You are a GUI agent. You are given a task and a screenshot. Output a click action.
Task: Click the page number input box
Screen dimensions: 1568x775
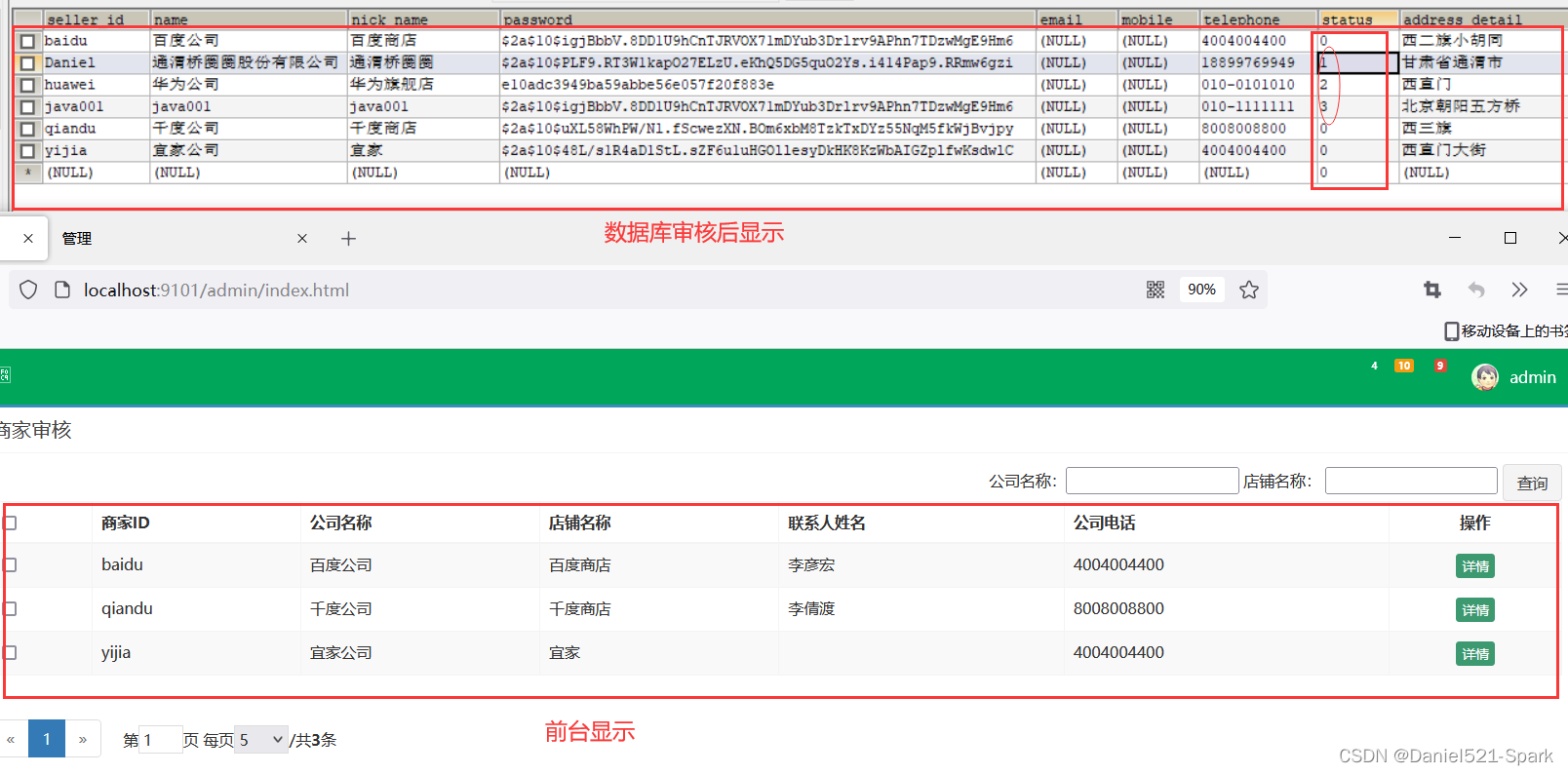pos(161,740)
